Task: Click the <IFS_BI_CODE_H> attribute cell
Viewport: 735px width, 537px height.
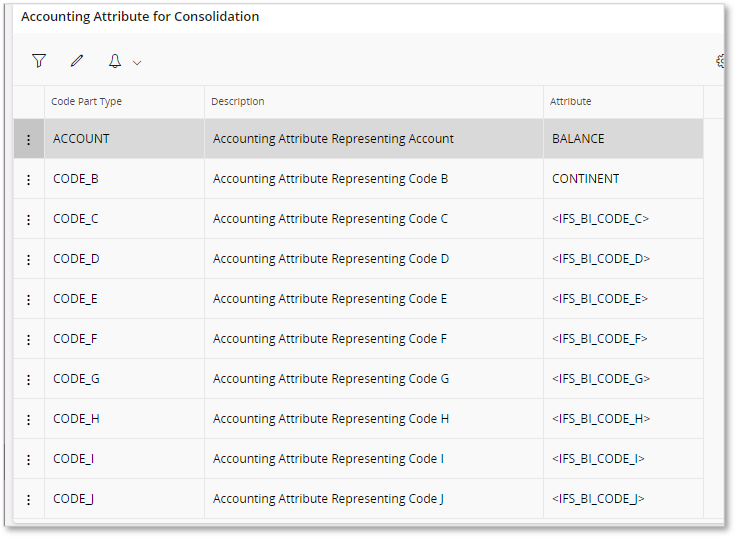Action: click(x=623, y=419)
